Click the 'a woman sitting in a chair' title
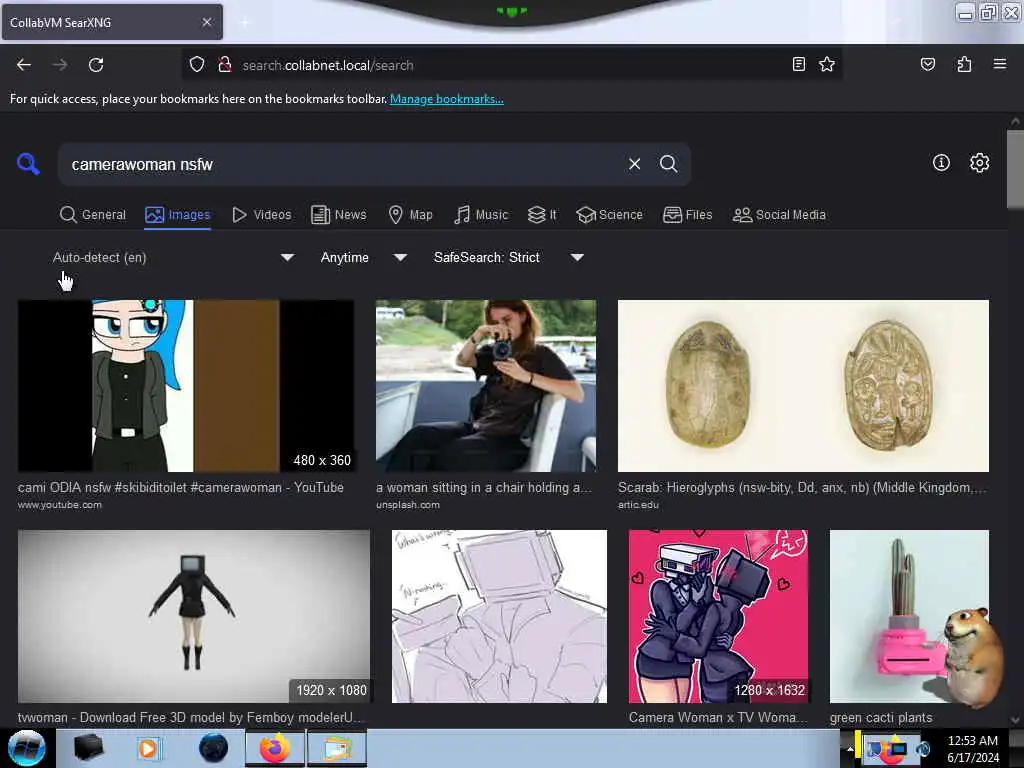1024x768 pixels. click(x=484, y=487)
